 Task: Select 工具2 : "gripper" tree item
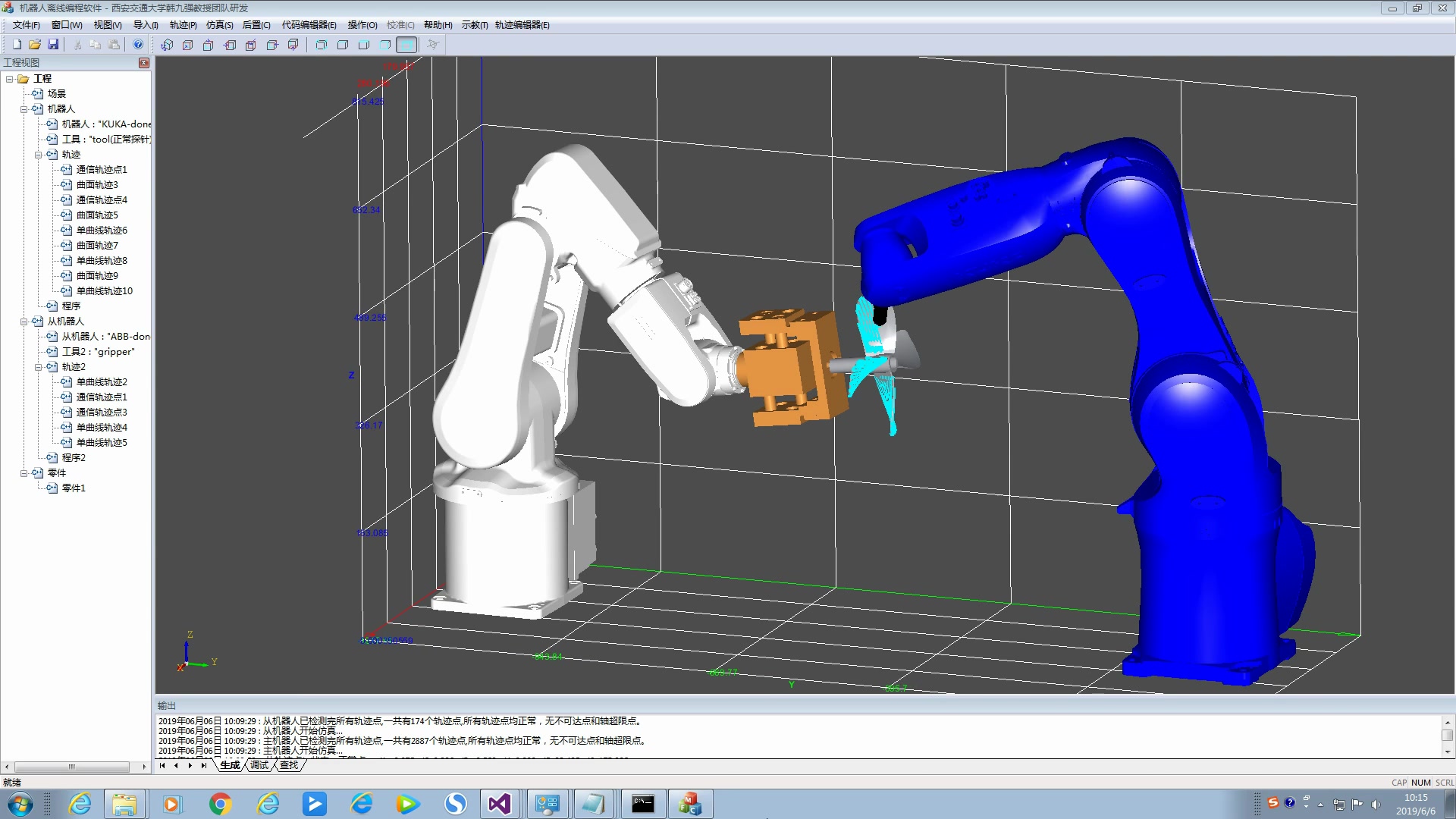(x=98, y=352)
